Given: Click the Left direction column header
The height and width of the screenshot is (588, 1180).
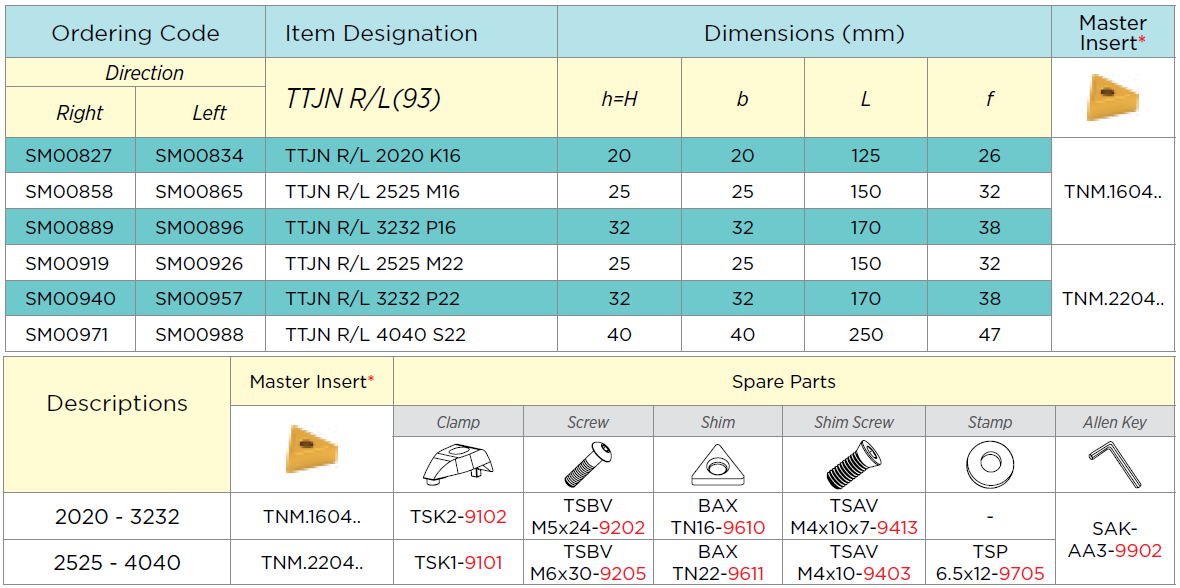Looking at the screenshot, I should (209, 113).
